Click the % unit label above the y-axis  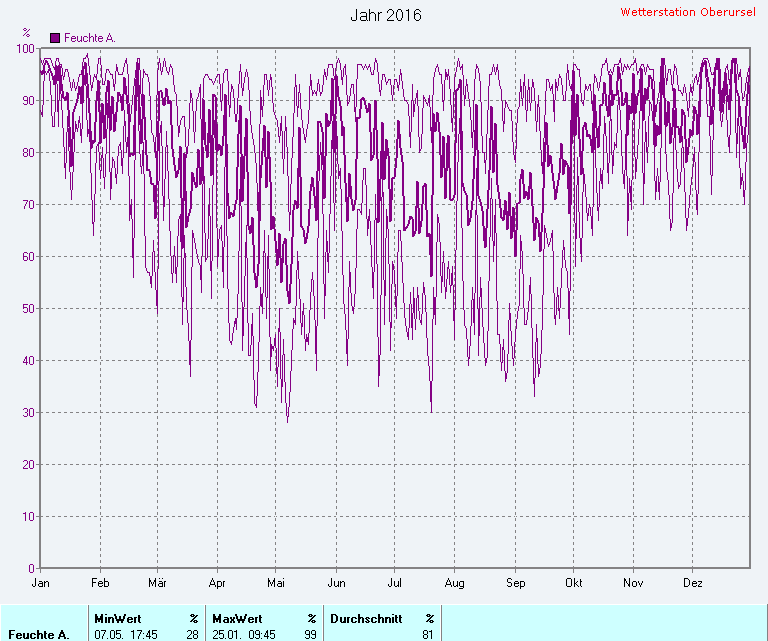26,33
